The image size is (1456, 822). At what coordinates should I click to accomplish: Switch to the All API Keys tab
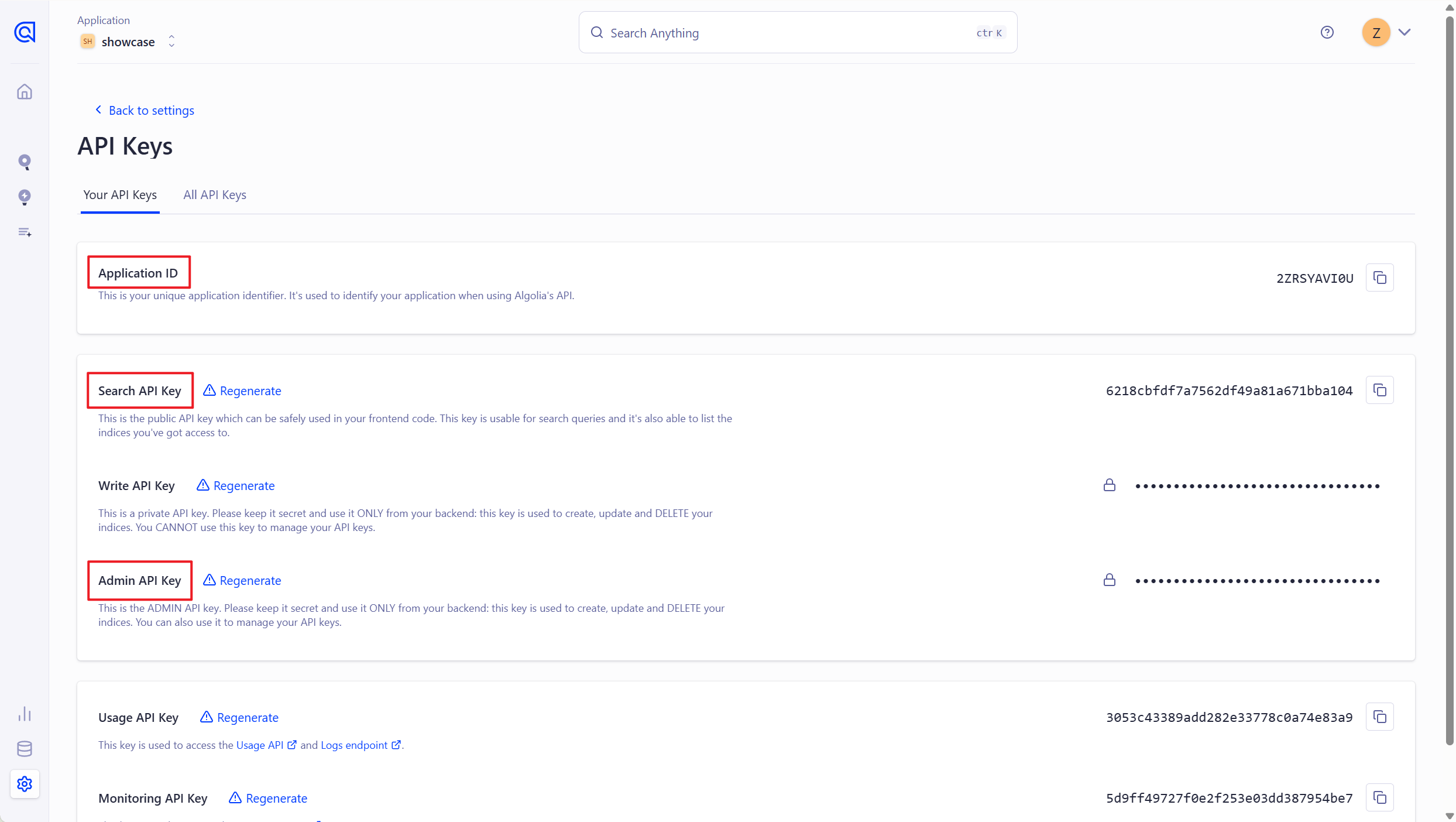[x=214, y=195]
